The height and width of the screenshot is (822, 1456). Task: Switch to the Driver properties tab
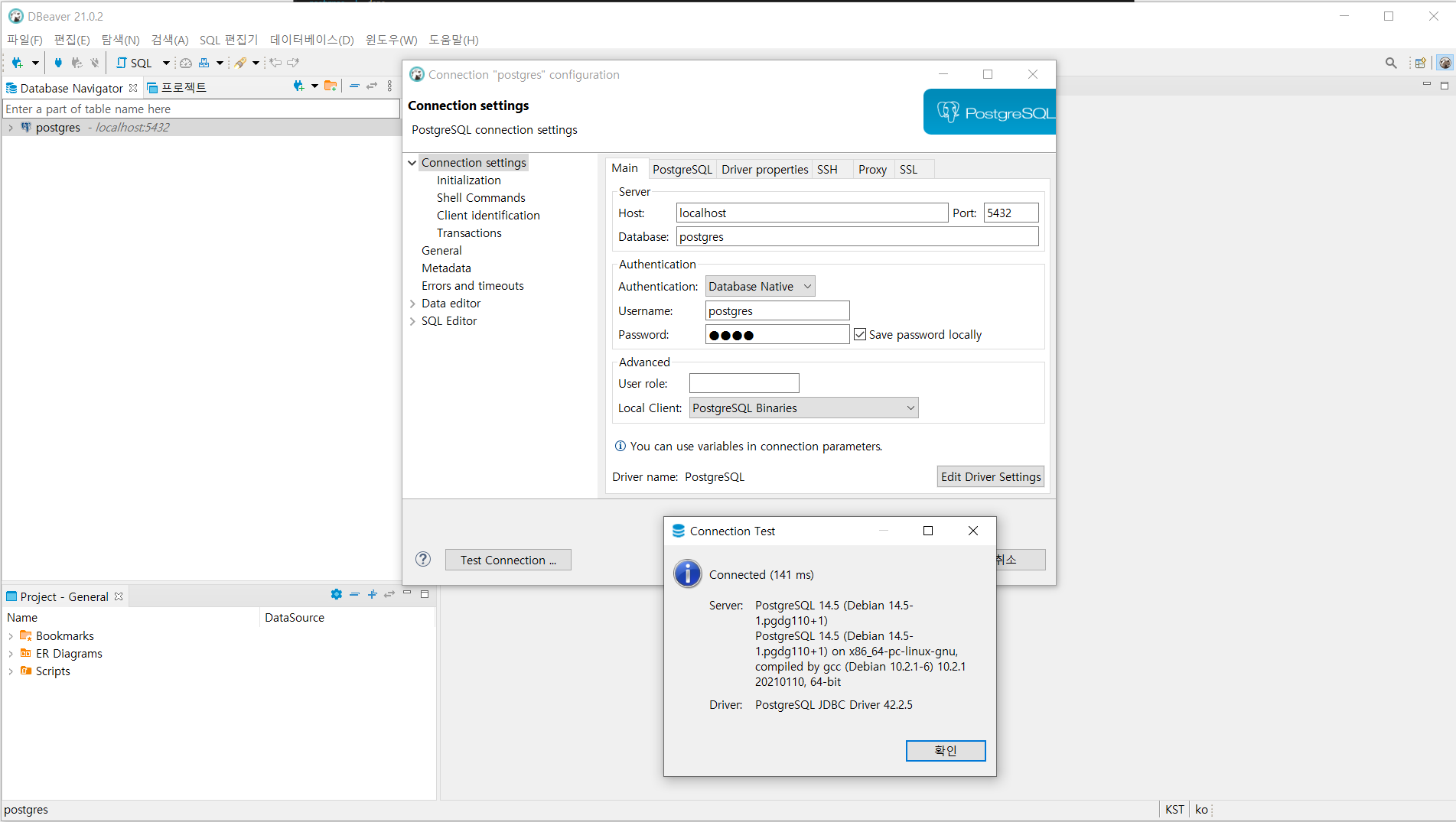764,169
